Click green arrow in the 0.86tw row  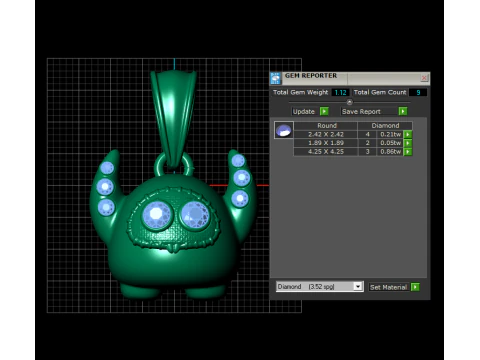[408, 152]
